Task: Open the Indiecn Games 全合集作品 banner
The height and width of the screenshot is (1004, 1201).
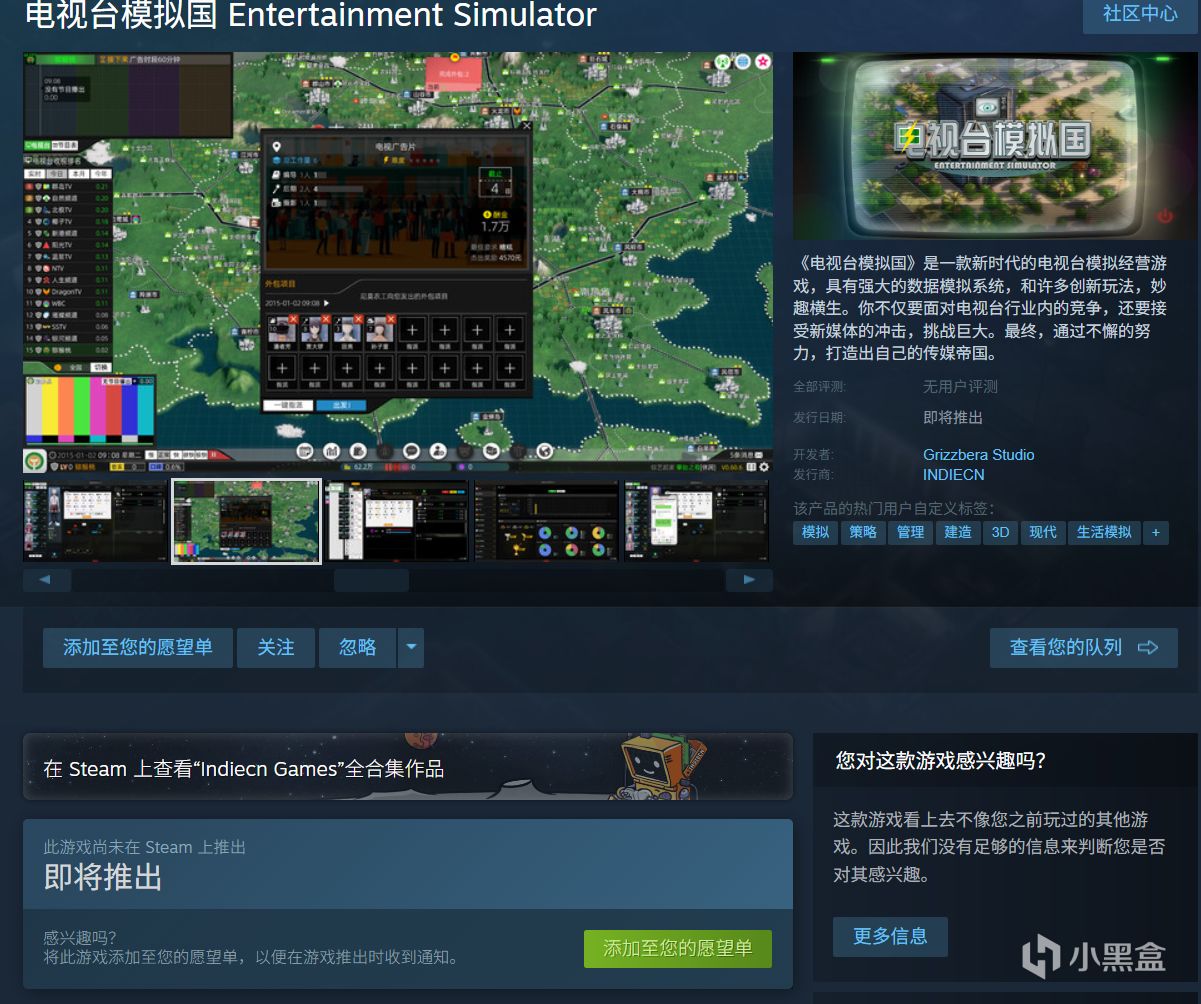Action: click(408, 767)
